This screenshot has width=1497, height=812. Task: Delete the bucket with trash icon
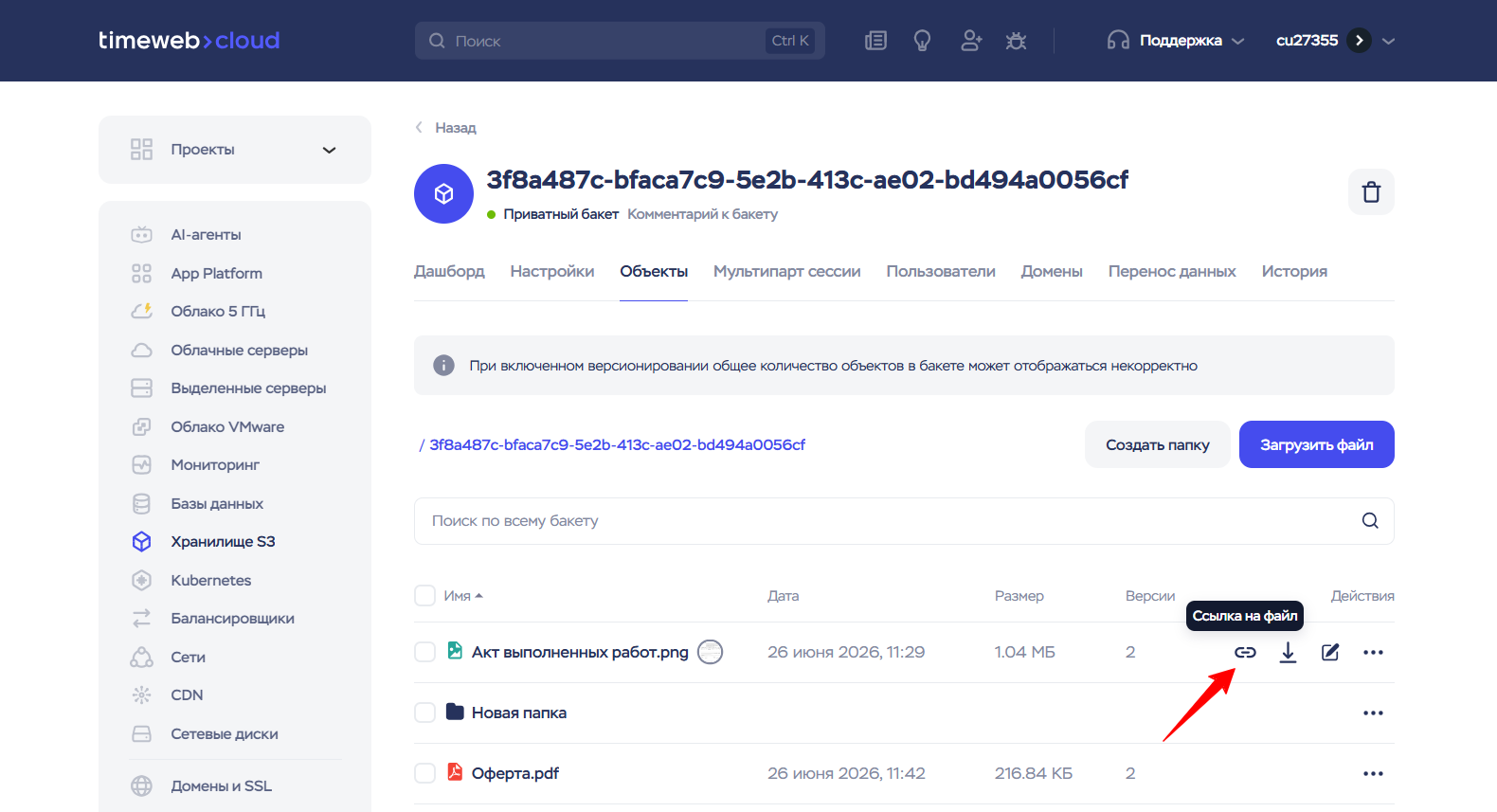pyautogui.click(x=1371, y=192)
